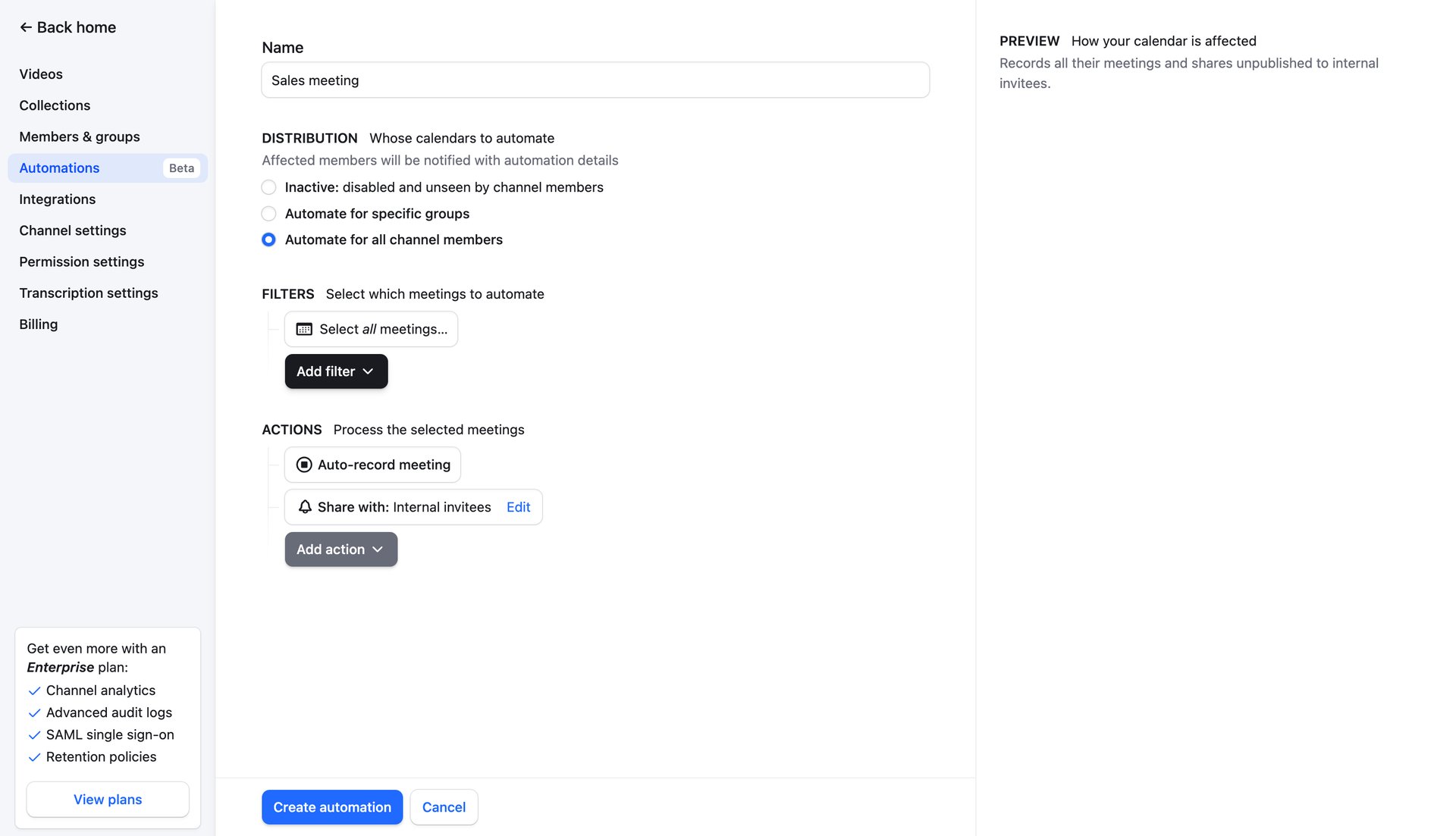This screenshot has height=836, width=1456.
Task: Click the bell icon on Share with action
Action: point(304,507)
